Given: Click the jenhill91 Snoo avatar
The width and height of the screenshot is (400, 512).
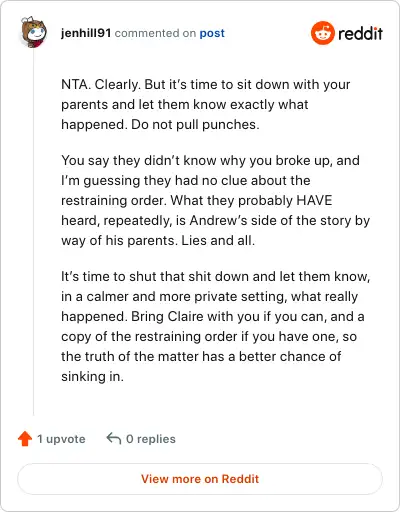Looking at the screenshot, I should [x=33, y=32].
